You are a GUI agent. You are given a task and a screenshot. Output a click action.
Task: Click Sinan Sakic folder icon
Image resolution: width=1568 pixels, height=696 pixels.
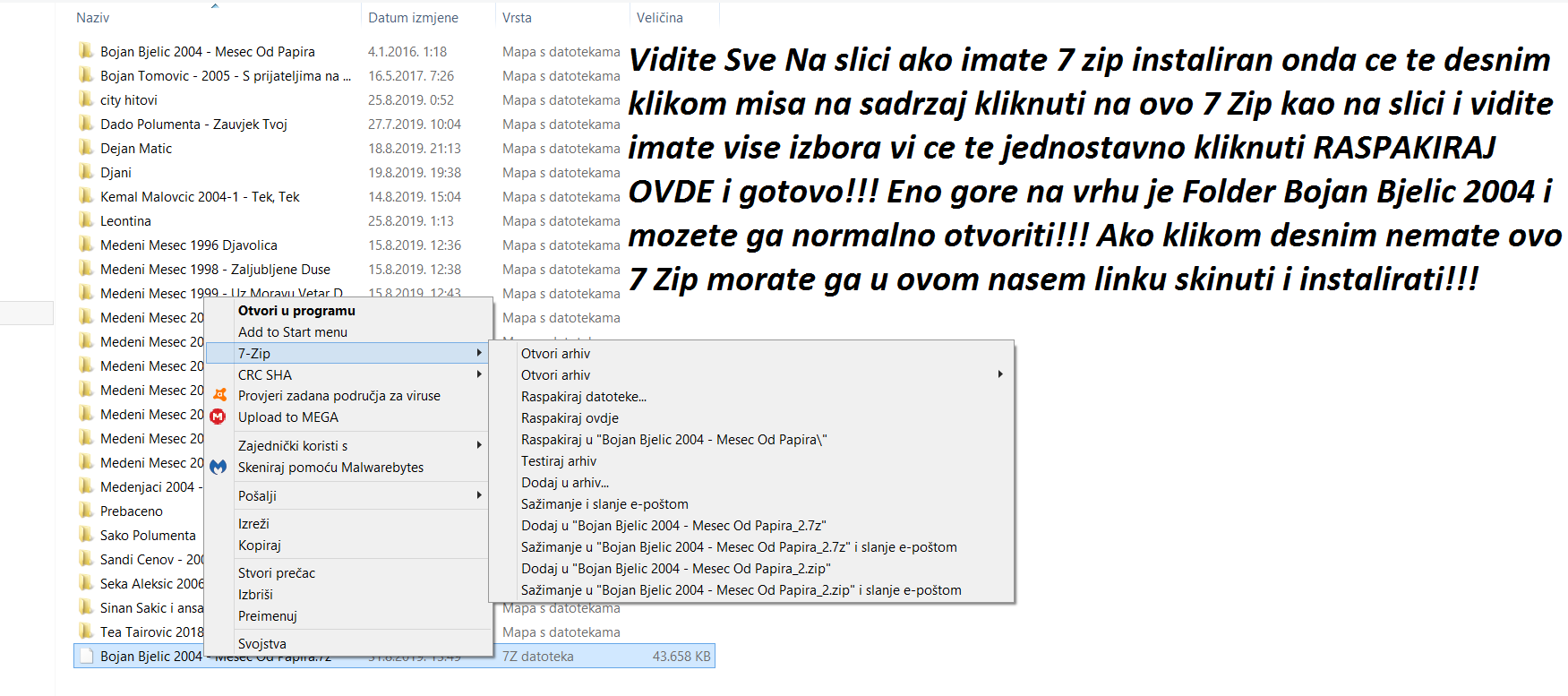[86, 607]
